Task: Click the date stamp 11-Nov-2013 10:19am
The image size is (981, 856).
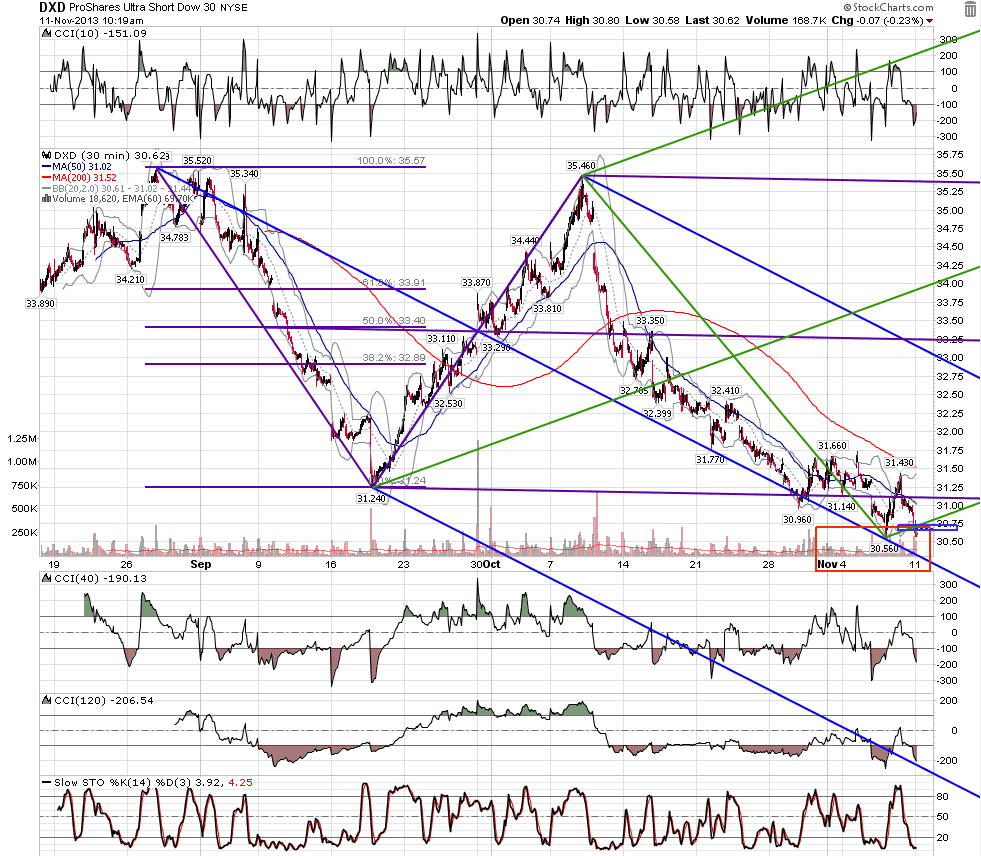Action: click(x=91, y=20)
